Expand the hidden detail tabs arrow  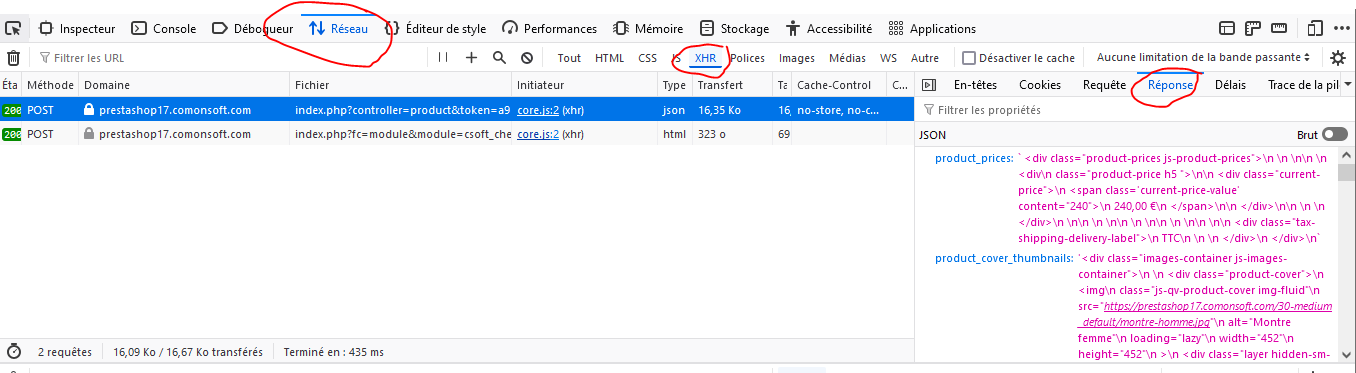[x=1346, y=85]
